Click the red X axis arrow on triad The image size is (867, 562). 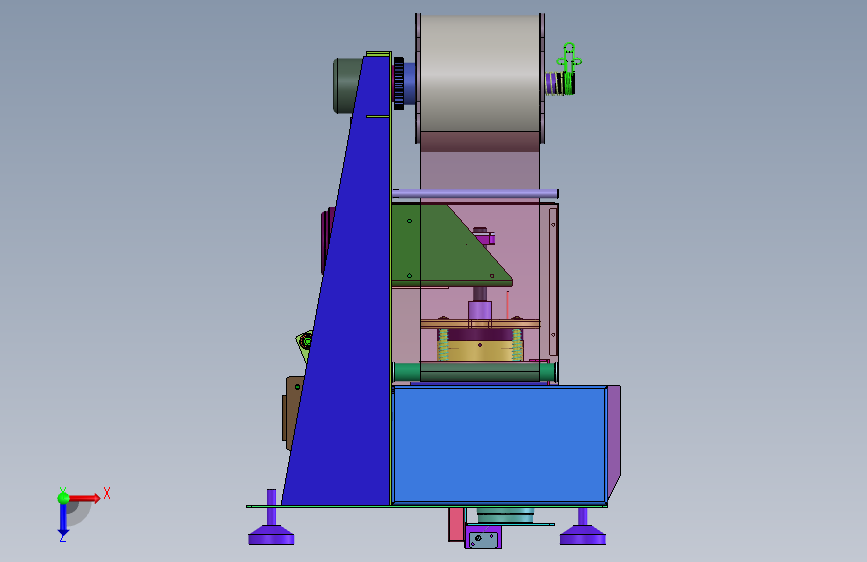(x=85, y=498)
